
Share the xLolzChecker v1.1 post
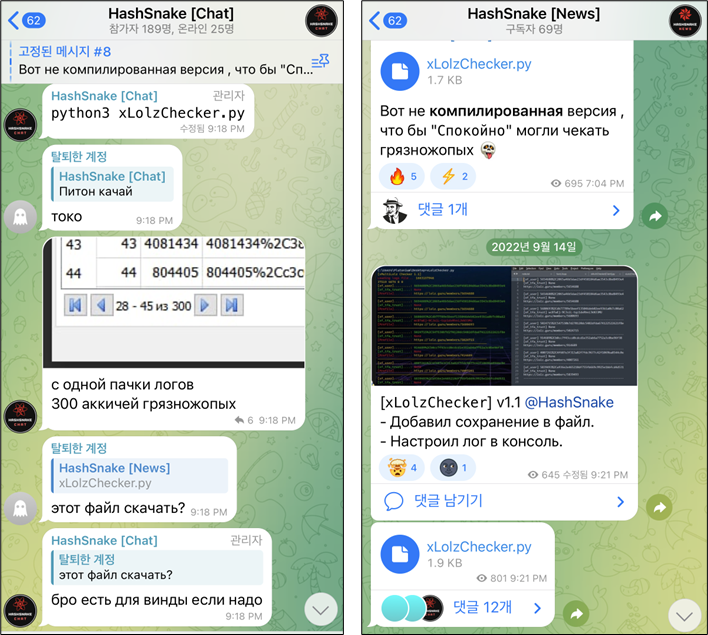point(659,508)
